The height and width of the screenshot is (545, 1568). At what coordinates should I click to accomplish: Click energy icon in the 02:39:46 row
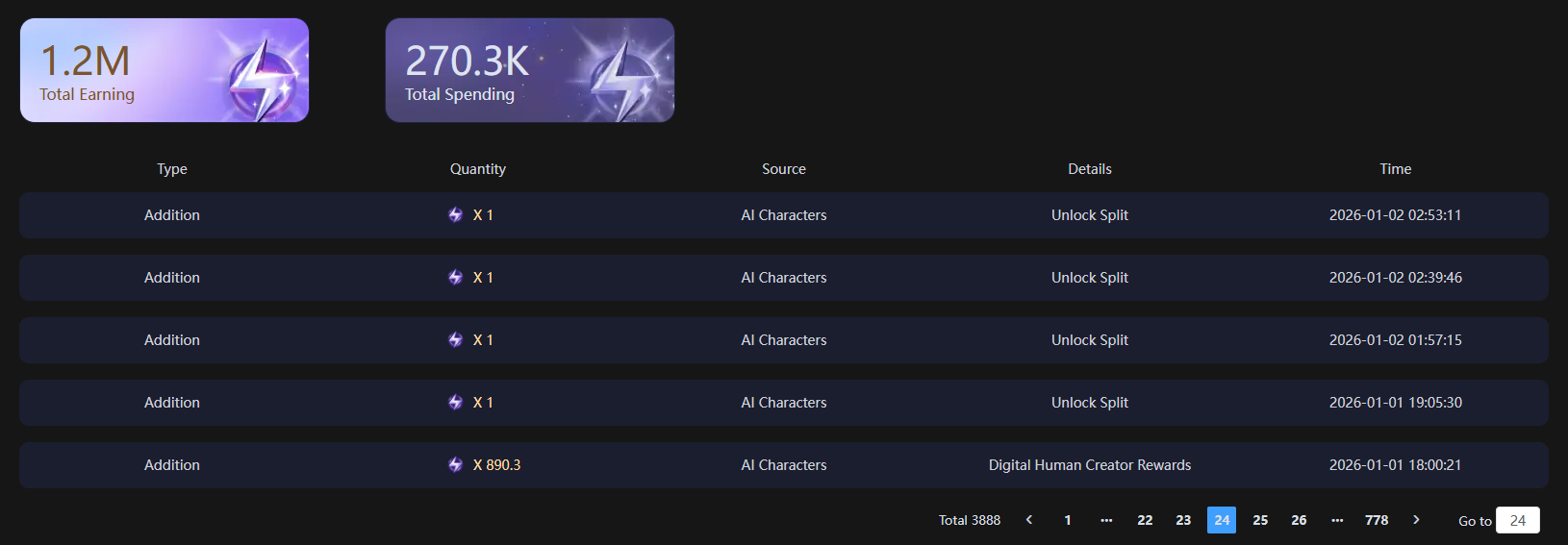[456, 278]
